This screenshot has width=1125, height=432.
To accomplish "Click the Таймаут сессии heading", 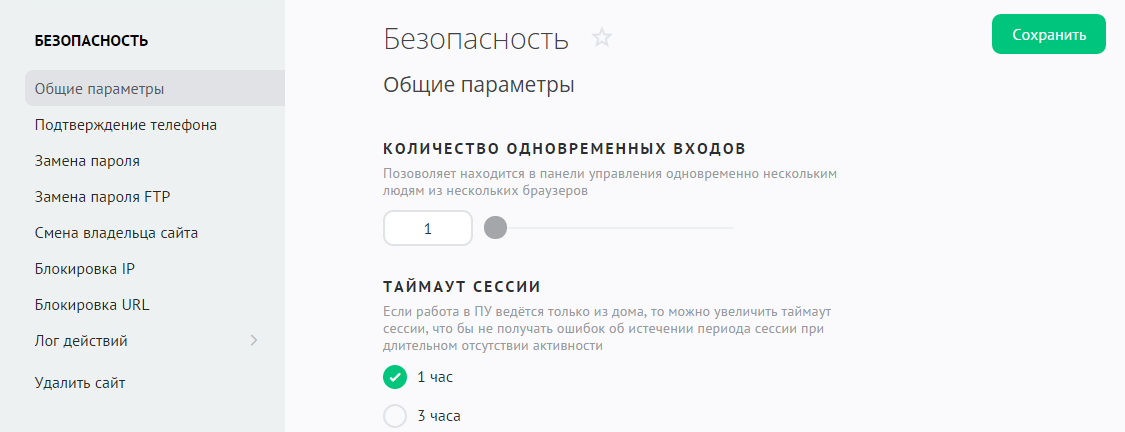I will click(462, 287).
